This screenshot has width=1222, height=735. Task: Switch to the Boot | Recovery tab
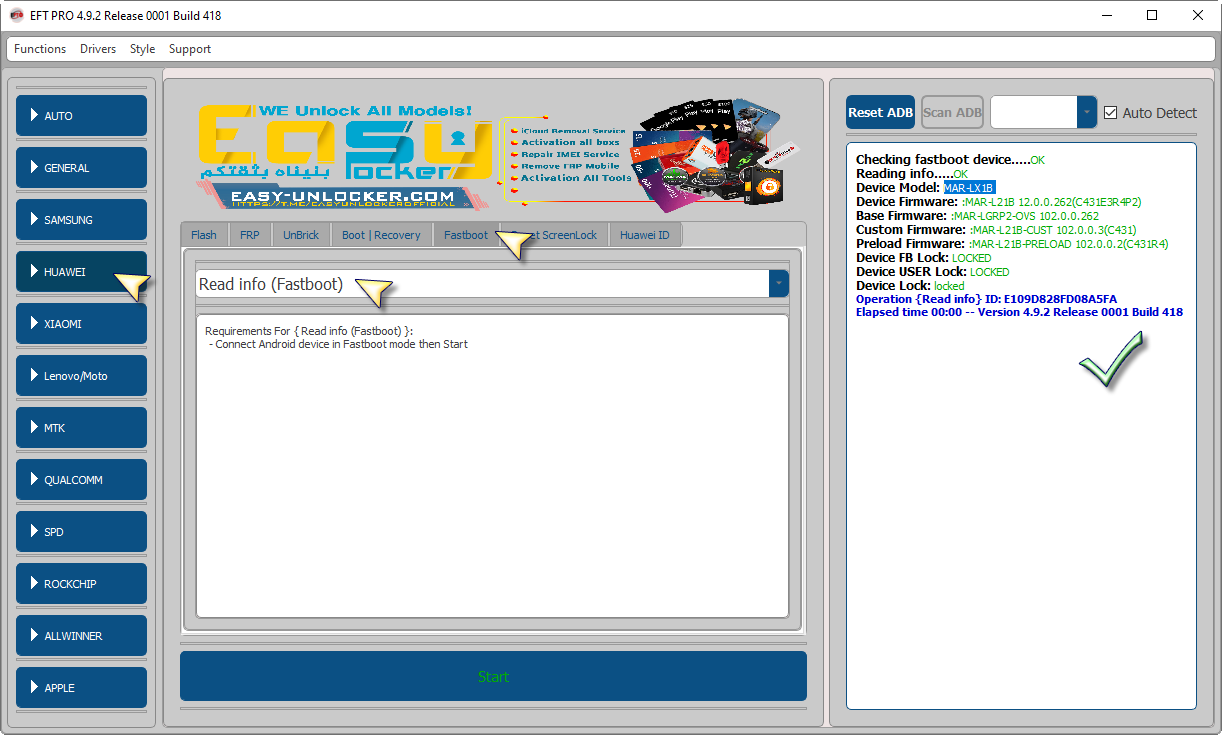(x=380, y=235)
